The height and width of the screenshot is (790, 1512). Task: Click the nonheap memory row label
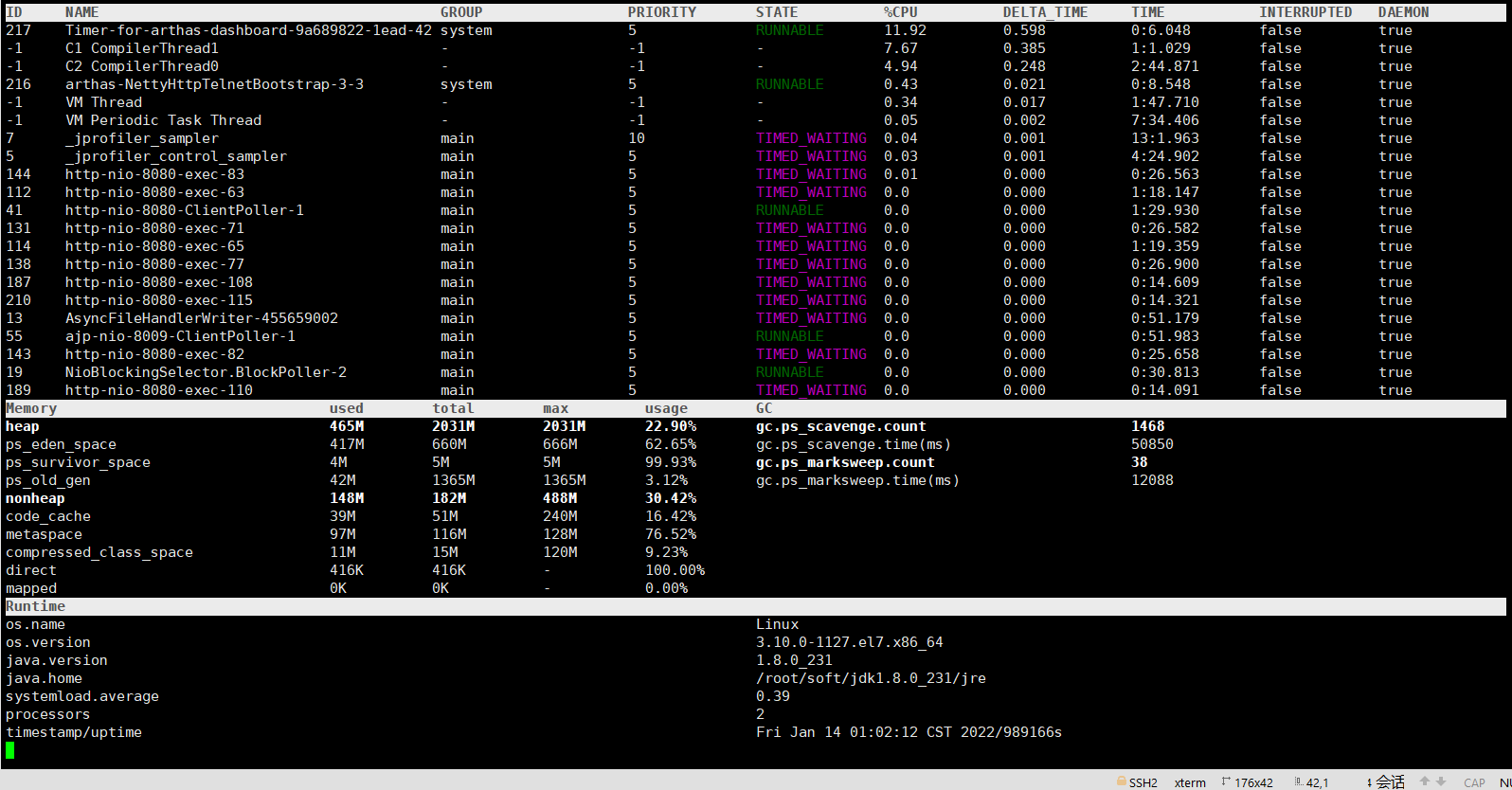[x=35, y=498]
